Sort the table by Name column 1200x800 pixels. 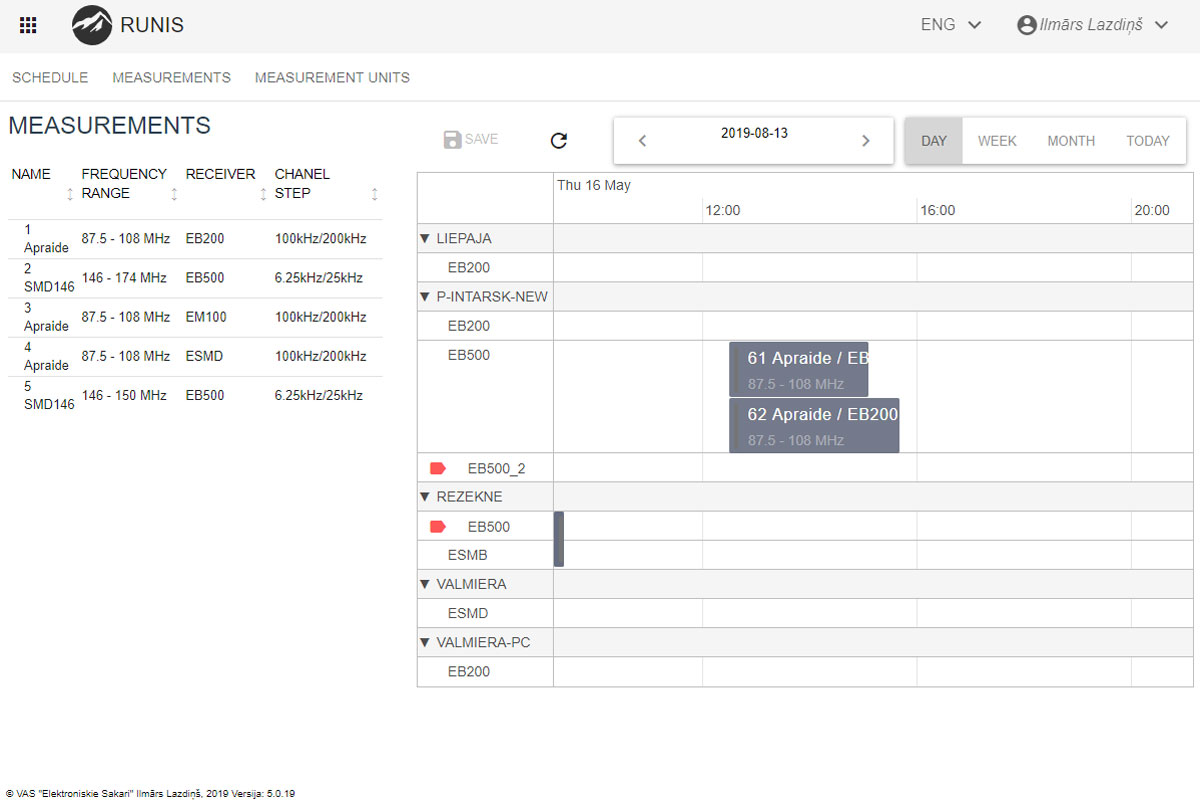70,194
